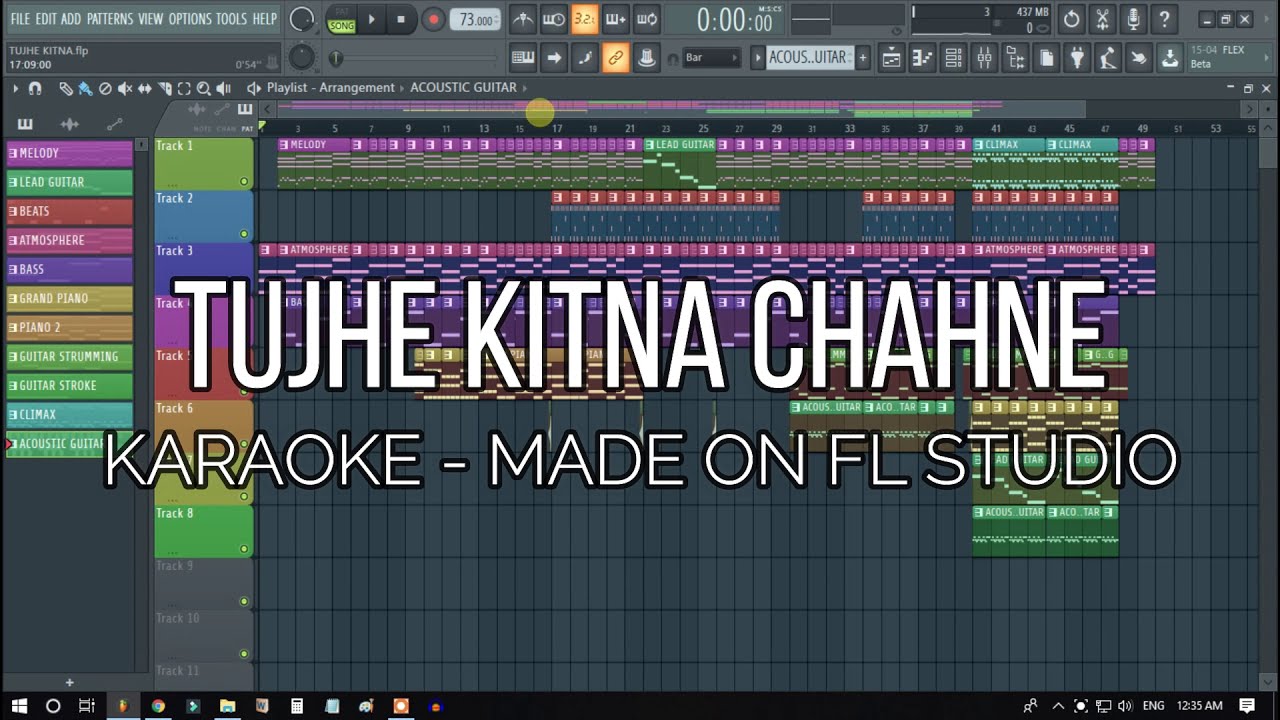This screenshot has height=720, width=1280.
Task: Toggle wait for input before recording
Action: point(553,19)
